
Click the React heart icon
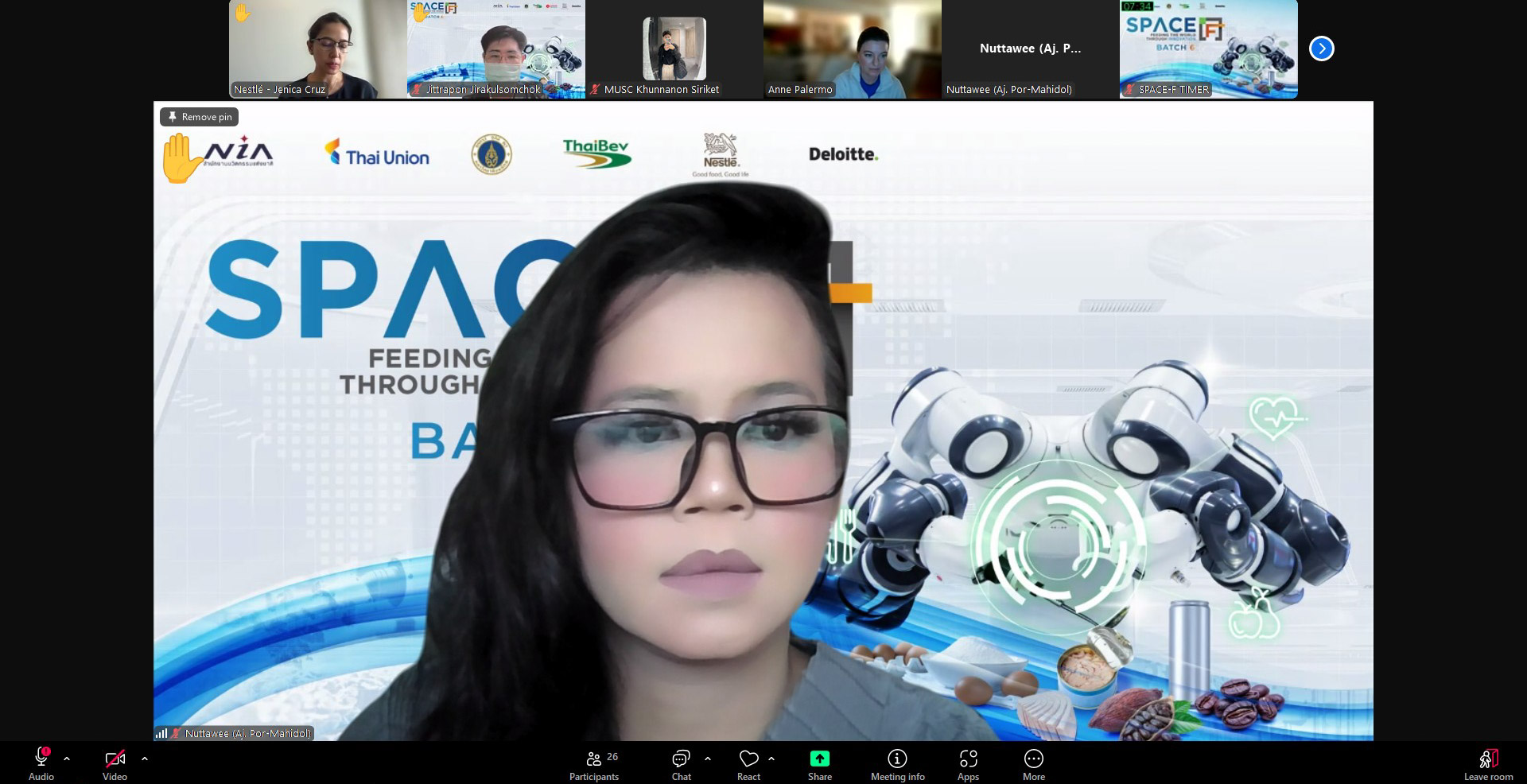coord(748,759)
